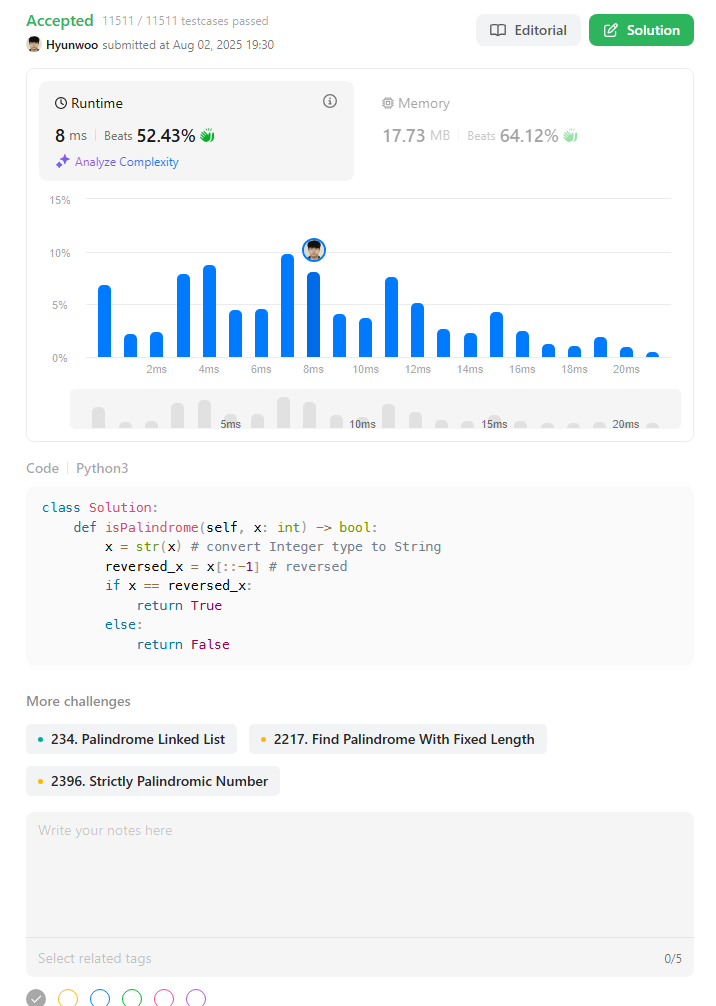Click the clapping hands beside 52.43%
Image resolution: width=716 pixels, height=1006 pixels.
pos(208,135)
